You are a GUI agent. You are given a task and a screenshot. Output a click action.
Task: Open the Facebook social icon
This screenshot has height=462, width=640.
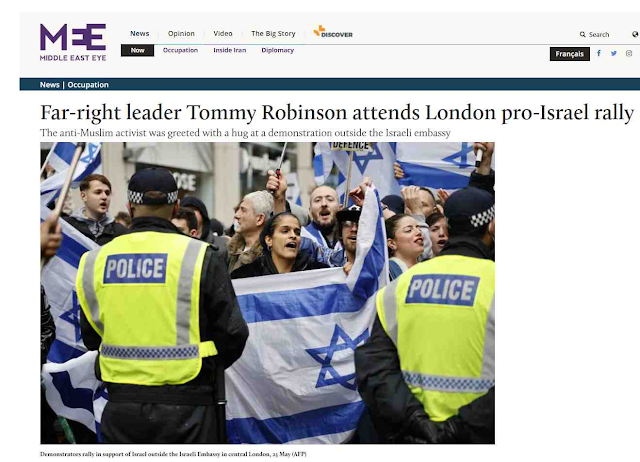tap(599, 53)
